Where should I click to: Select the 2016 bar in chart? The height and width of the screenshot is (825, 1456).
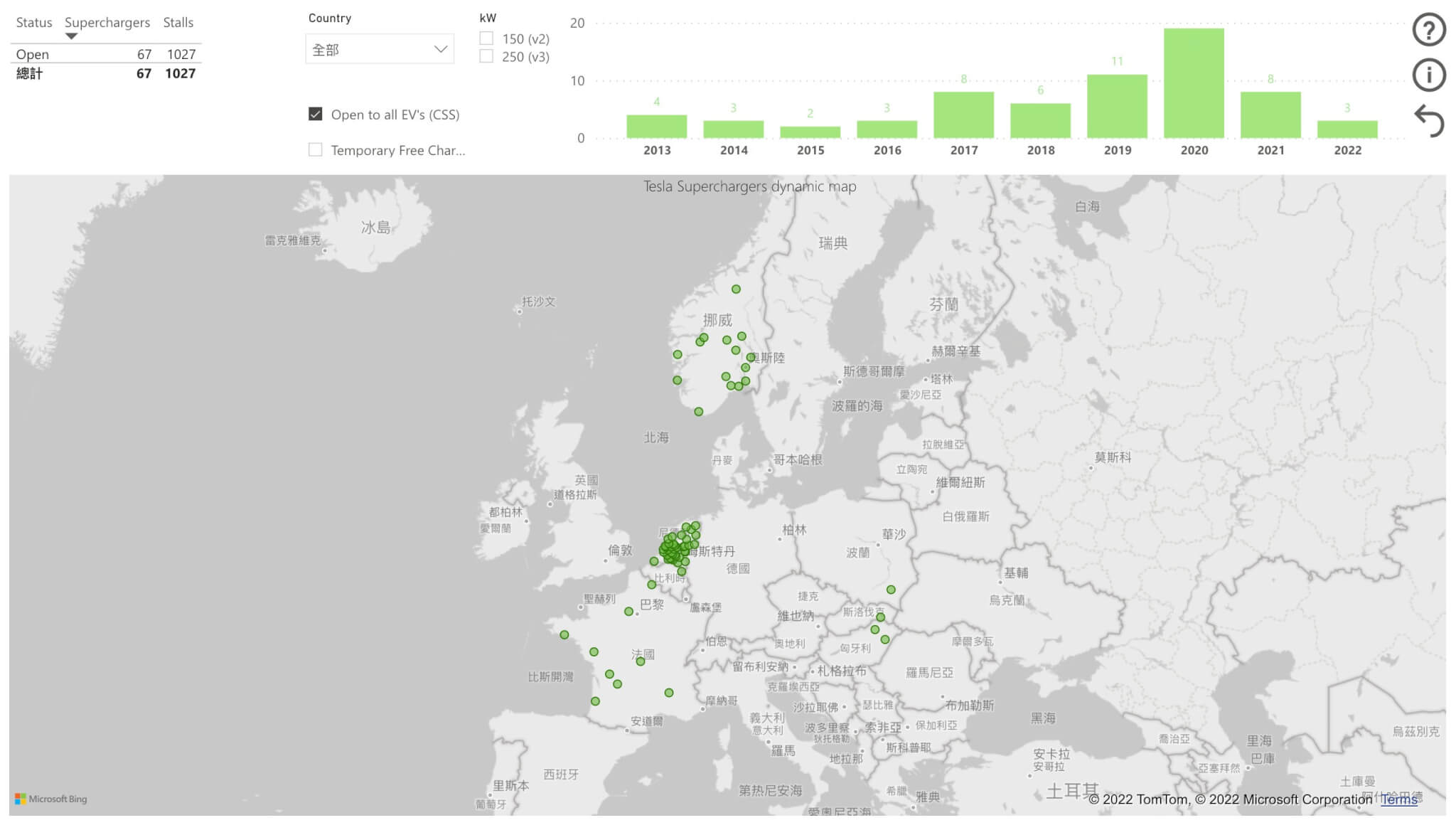pyautogui.click(x=887, y=129)
